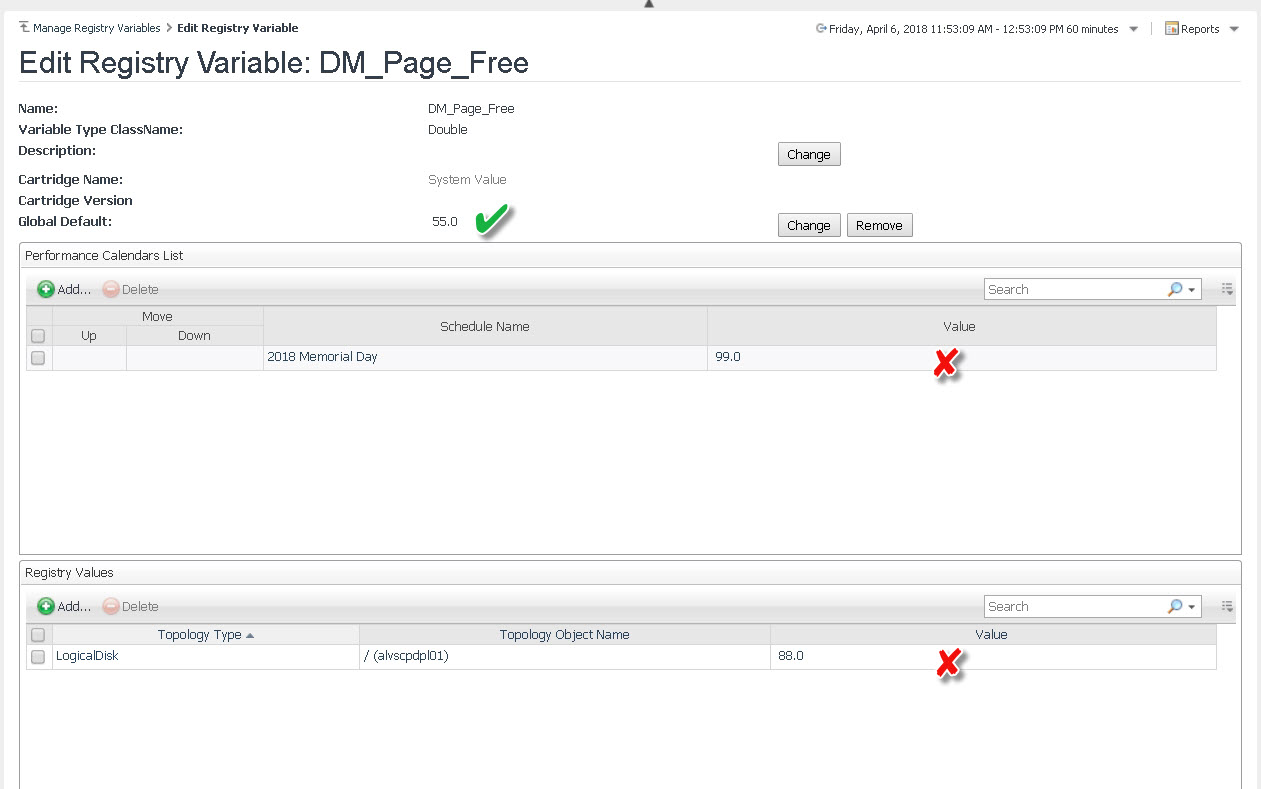This screenshot has width=1261, height=789.
Task: Click the search magnifier in Performance Calendars List
Action: click(x=1175, y=289)
